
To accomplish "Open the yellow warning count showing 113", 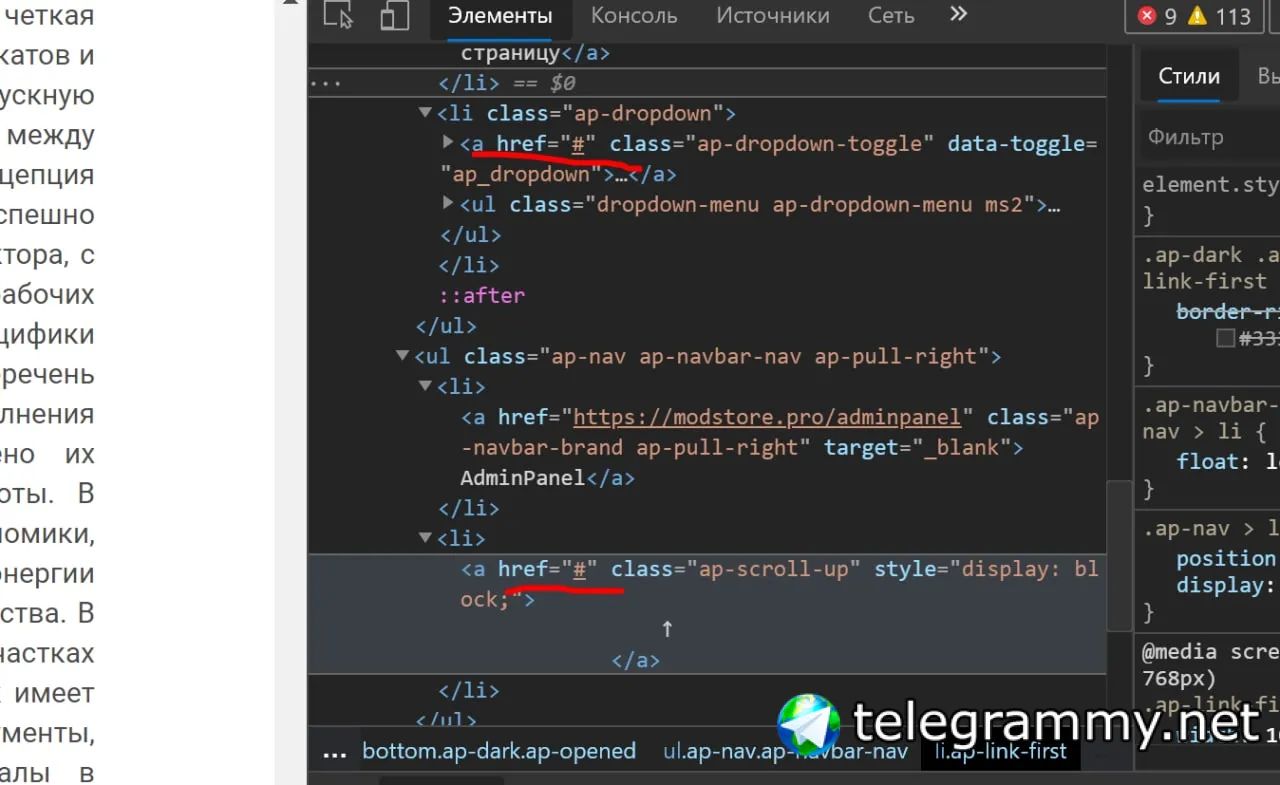I will (1220, 16).
